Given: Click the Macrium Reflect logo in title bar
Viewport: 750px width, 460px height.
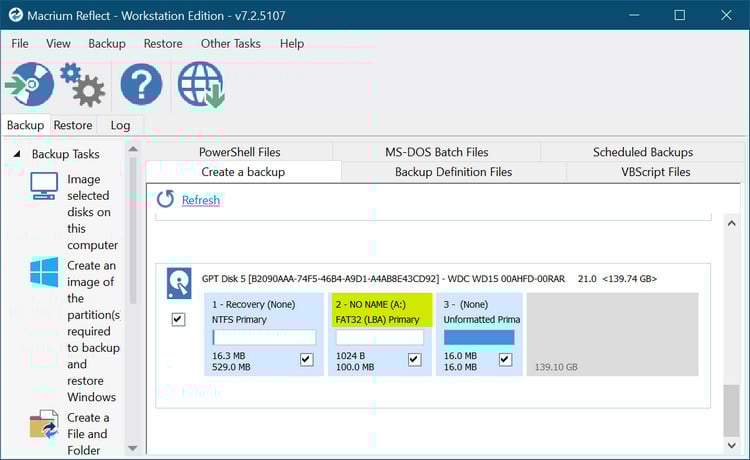Looking at the screenshot, I should (x=15, y=15).
